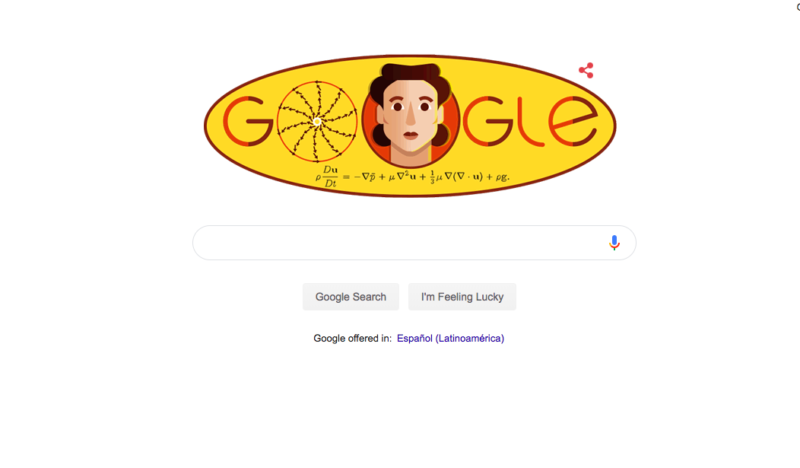Click the Navier-Stokes equation under the doodle
Viewport: 800px width, 468px height.
pos(412,177)
